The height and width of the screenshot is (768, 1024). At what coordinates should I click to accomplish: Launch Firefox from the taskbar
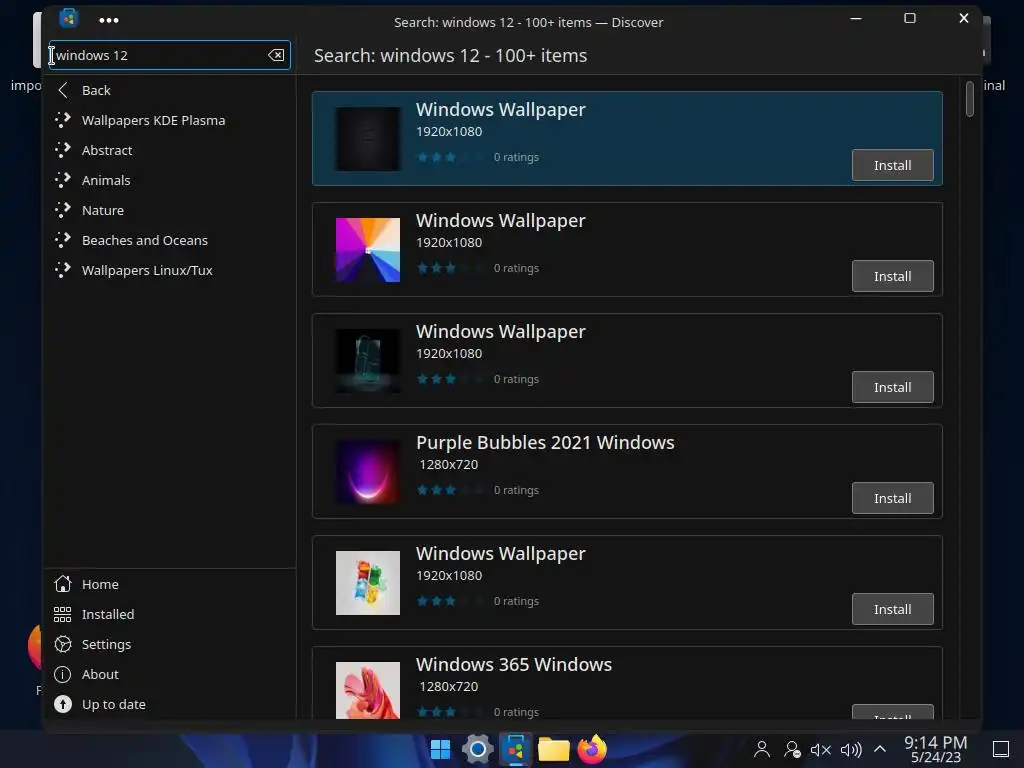[x=592, y=749]
